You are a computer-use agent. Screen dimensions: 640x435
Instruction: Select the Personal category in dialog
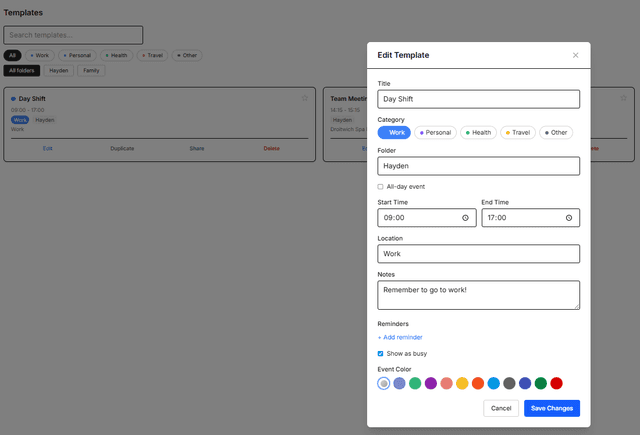click(435, 133)
